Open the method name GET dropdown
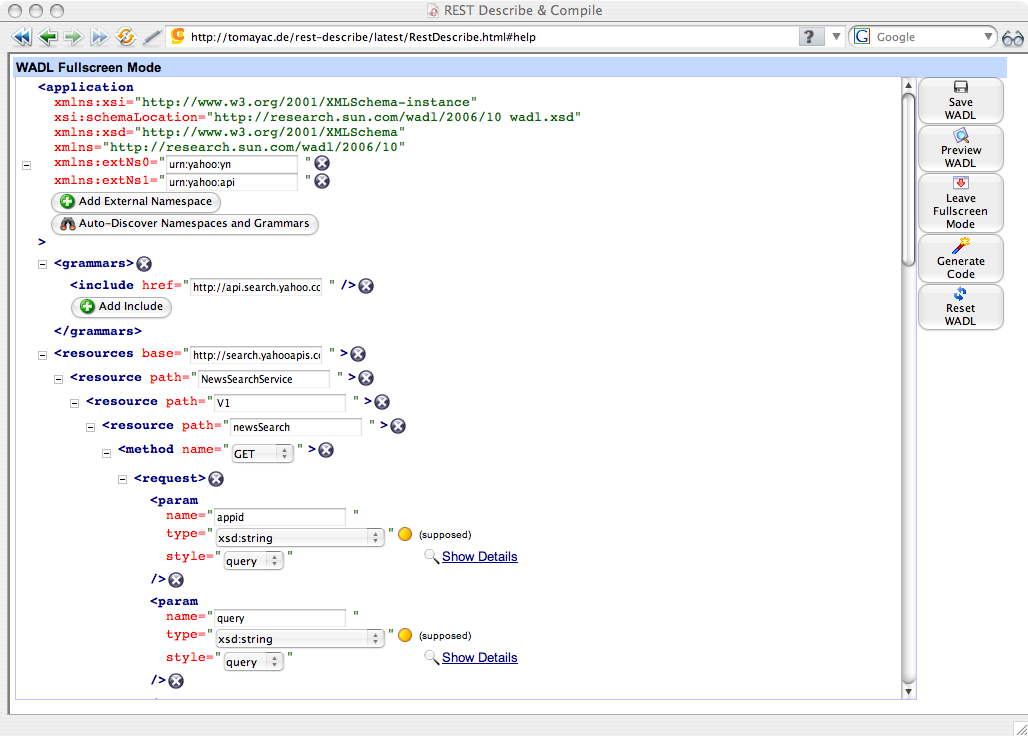Image resolution: width=1028 pixels, height=736 pixels. coord(262,454)
